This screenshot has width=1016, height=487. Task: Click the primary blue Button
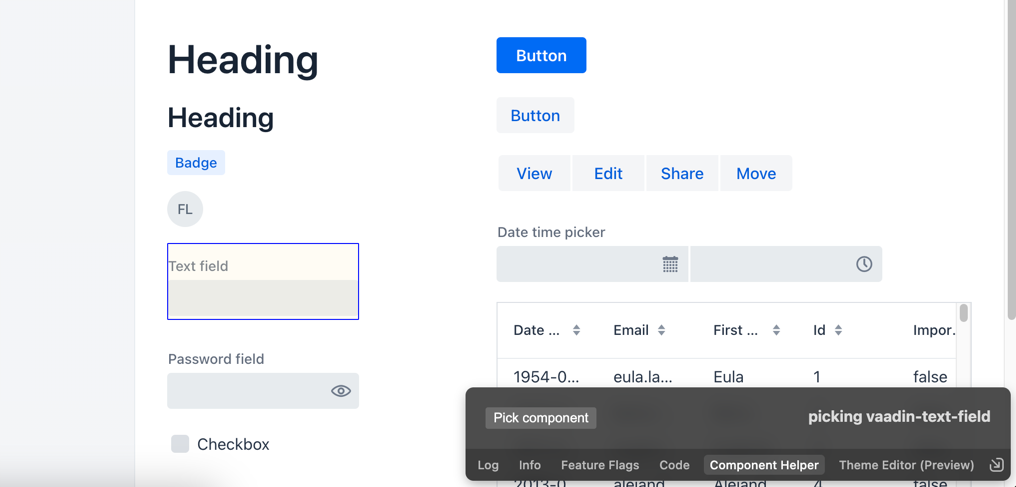click(541, 55)
